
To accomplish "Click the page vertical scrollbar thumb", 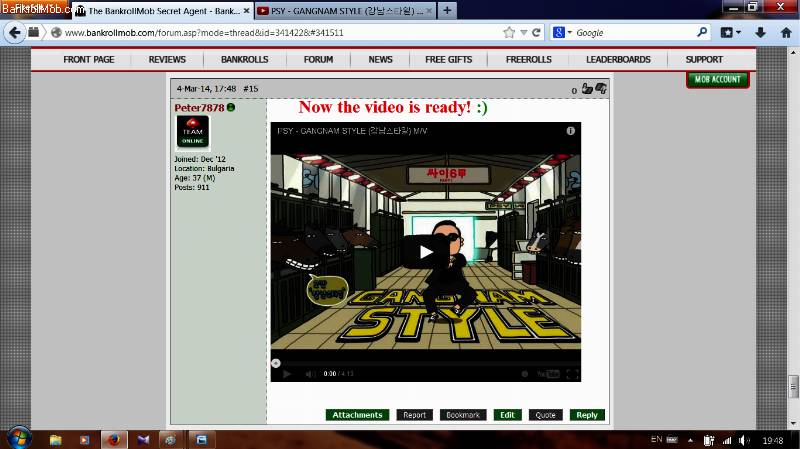I will point(793,387).
